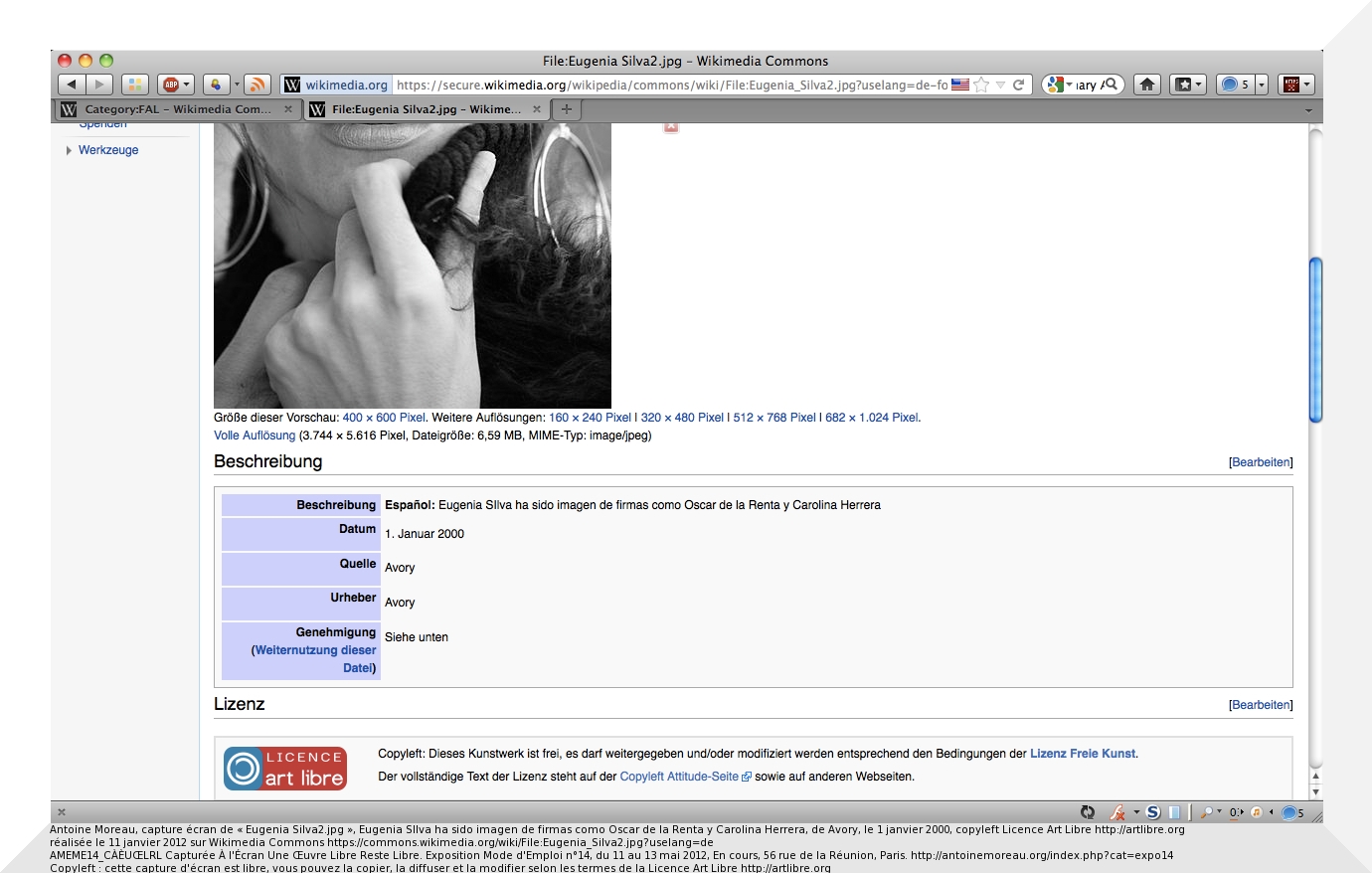Select the Datum value 1. Januar 2000
Image resolution: width=1372 pixels, height=873 pixels.
pos(425,534)
